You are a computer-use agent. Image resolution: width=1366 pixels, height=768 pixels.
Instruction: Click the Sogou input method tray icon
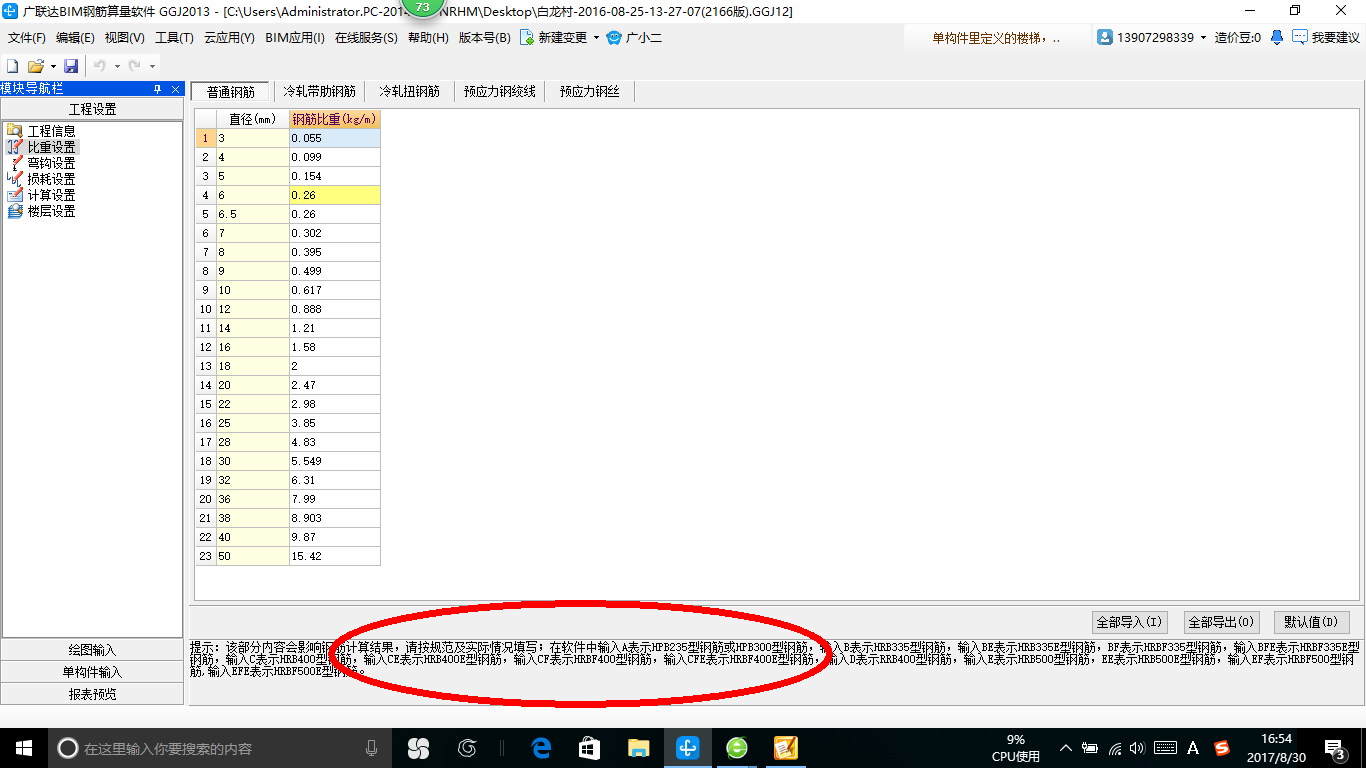pos(1222,748)
